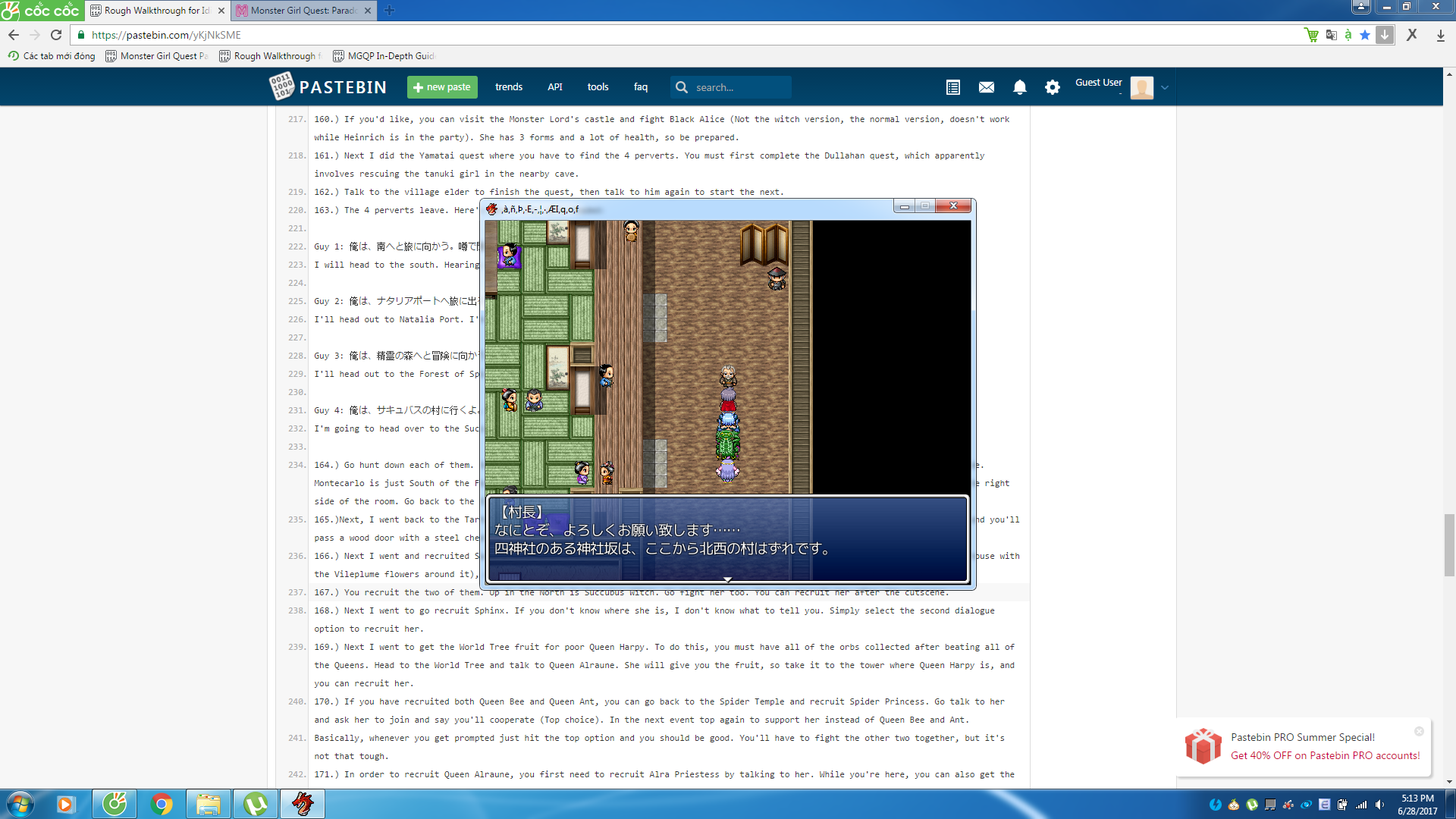The height and width of the screenshot is (819, 1456).
Task: Click the blue bookmark star
Action: [1365, 35]
